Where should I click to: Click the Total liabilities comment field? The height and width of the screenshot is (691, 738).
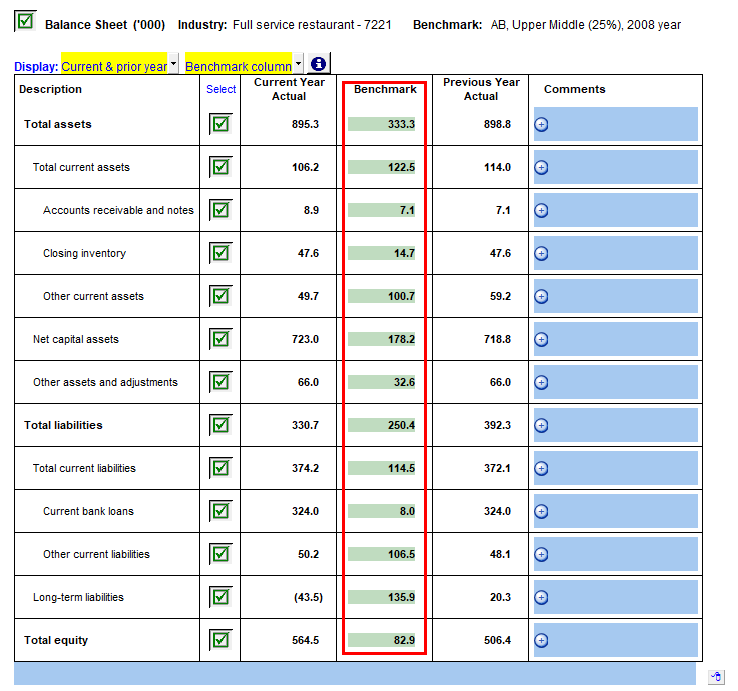(x=616, y=426)
